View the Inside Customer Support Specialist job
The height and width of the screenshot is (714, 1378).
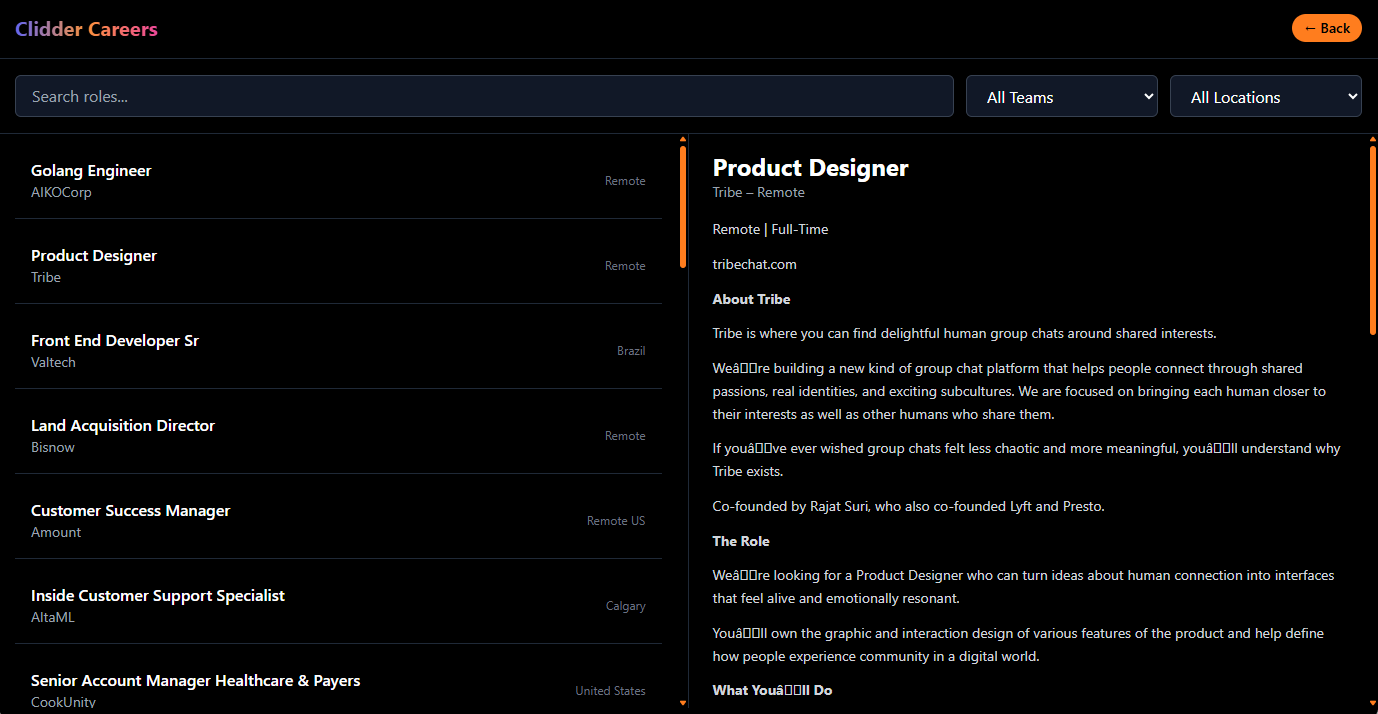338,605
